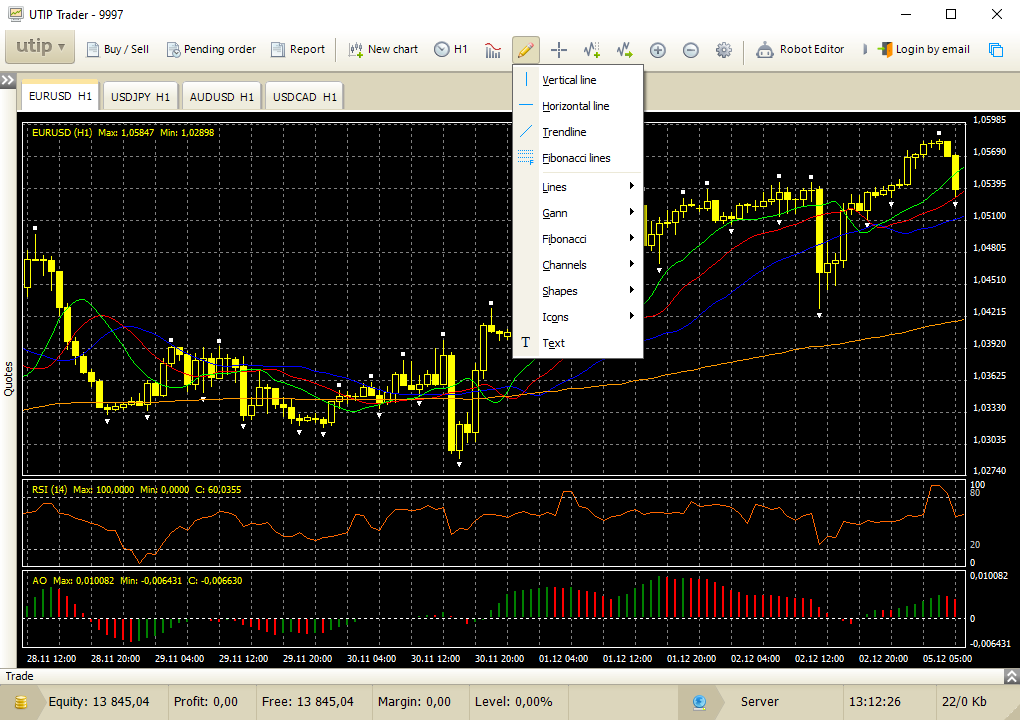Expand the Fibonacci submenu
This screenshot has height=720, width=1020.
click(578, 239)
